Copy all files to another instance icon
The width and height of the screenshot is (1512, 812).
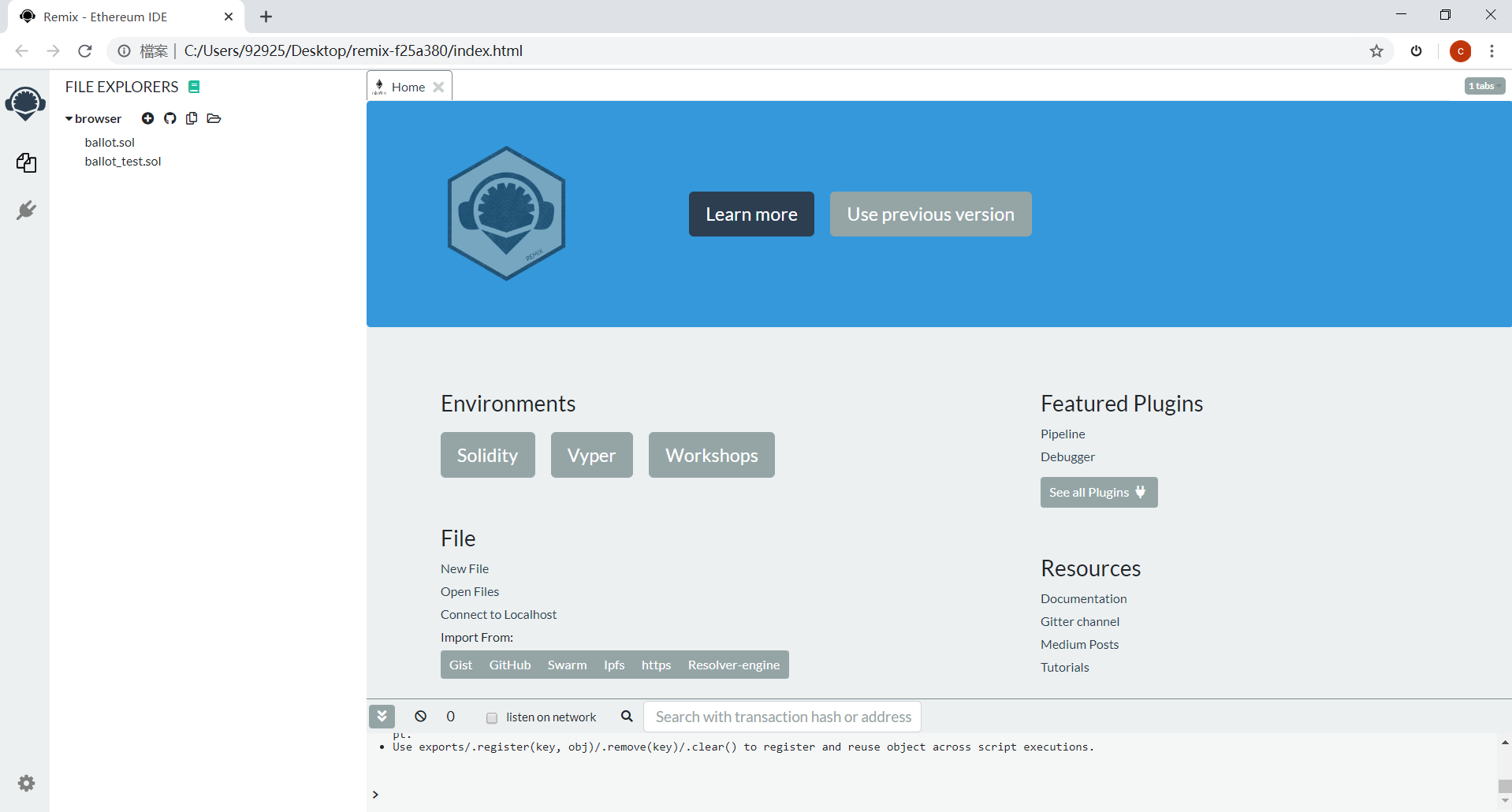coord(192,118)
